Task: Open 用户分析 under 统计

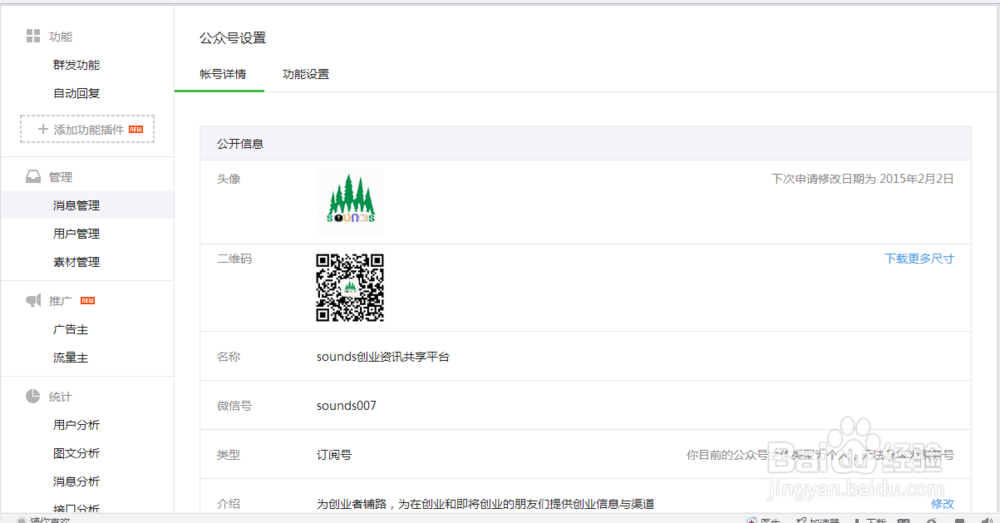Action: click(77, 425)
